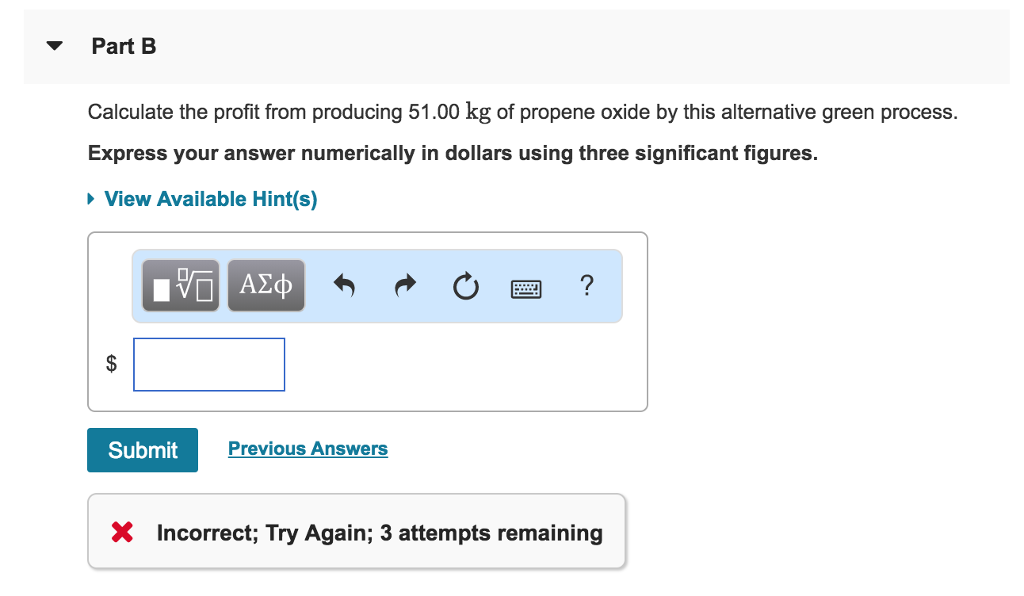Click the Incorrect; Try Again feedback box
Viewport: 1024px width, 596px height.
tap(357, 531)
